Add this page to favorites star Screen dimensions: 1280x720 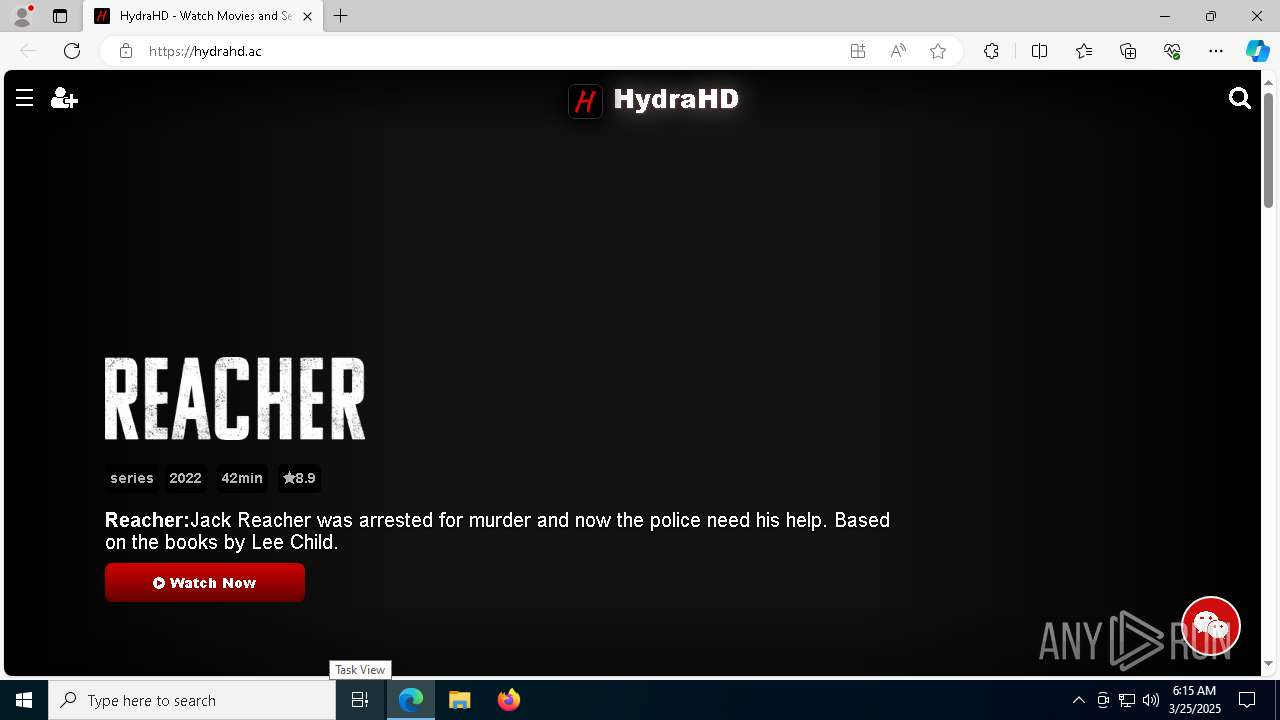pyautogui.click(x=938, y=51)
